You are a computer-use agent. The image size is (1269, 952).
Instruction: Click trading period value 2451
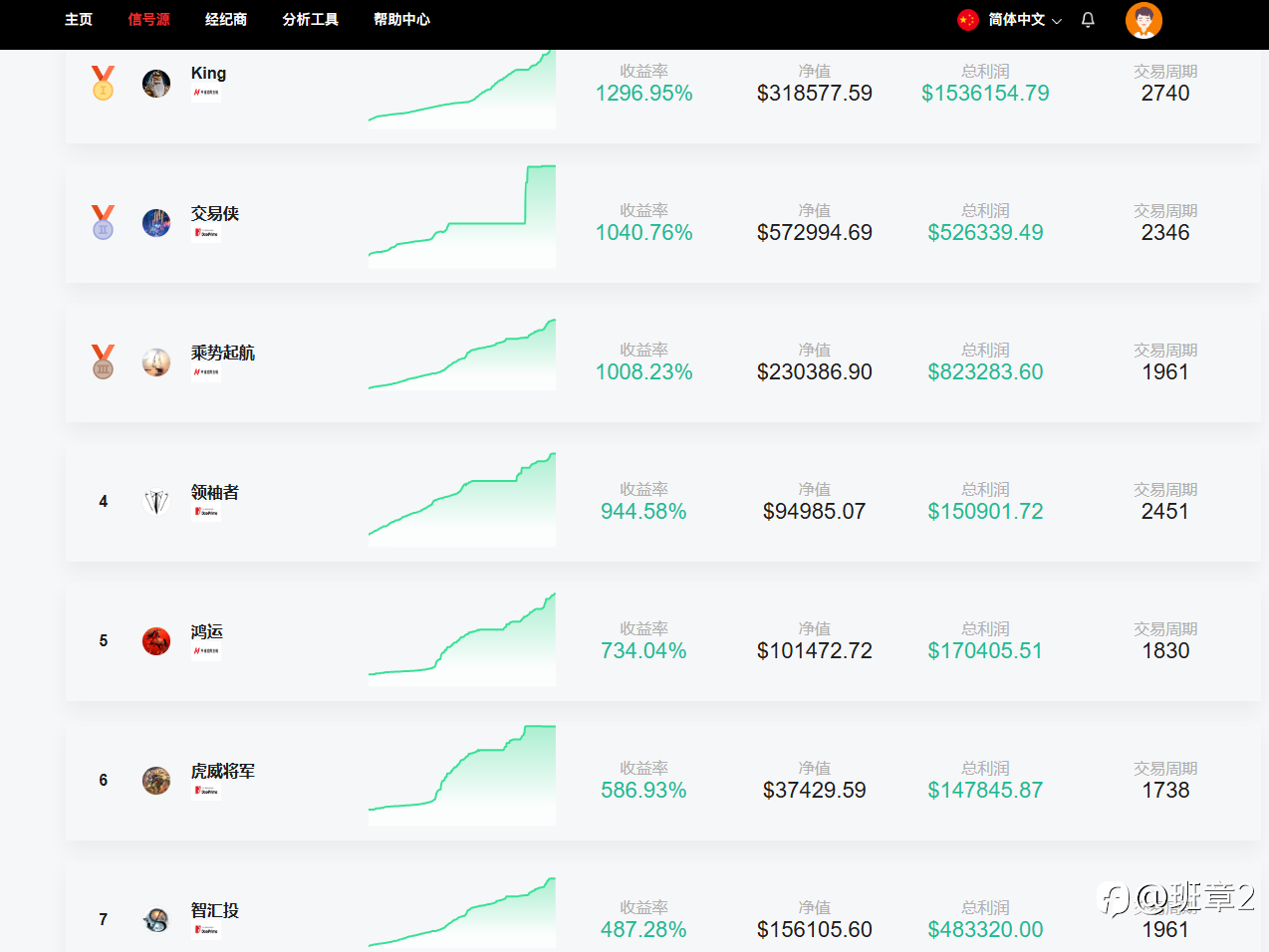1165,512
